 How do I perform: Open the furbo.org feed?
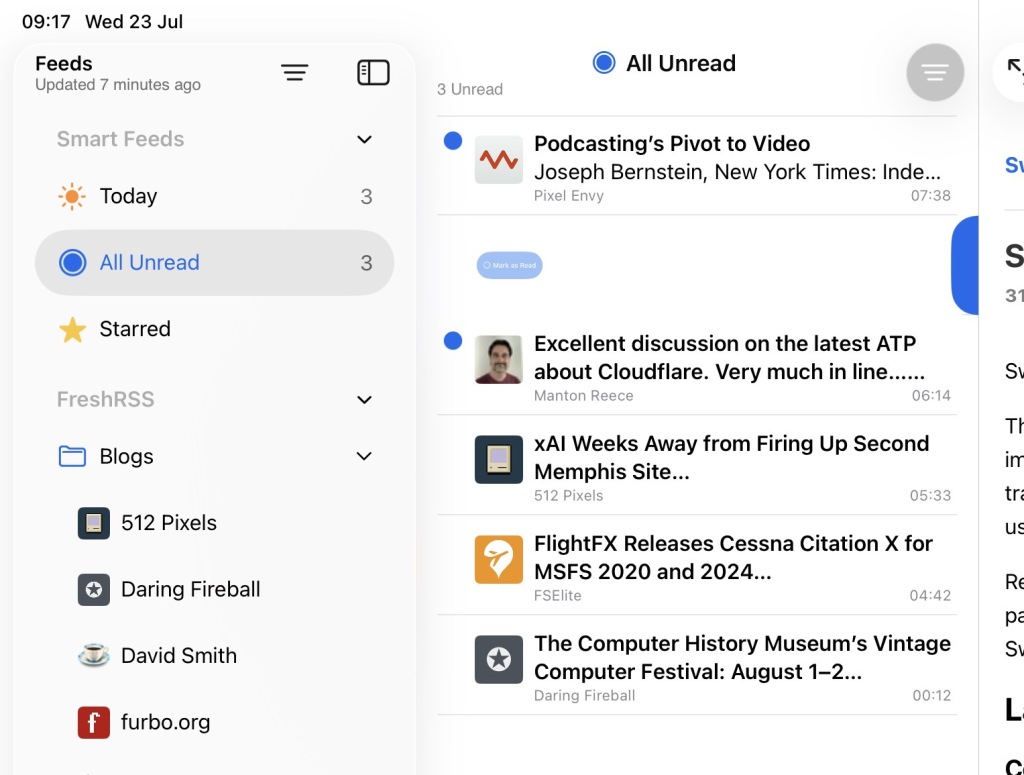(214, 722)
